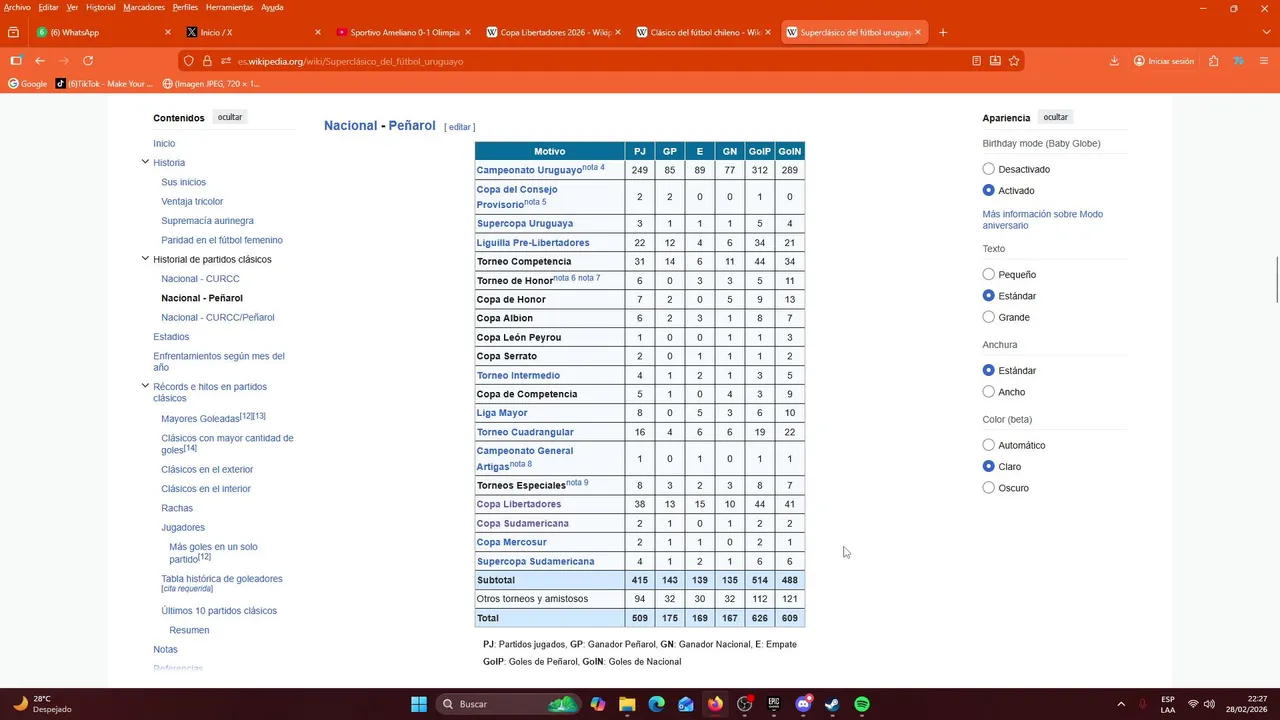Select Desactivado for Birthday mode
The height and width of the screenshot is (720, 1280).
coord(988,169)
